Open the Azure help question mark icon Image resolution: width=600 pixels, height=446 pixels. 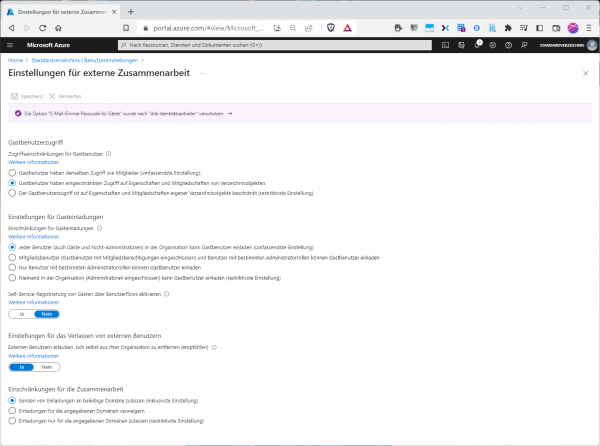click(x=508, y=45)
